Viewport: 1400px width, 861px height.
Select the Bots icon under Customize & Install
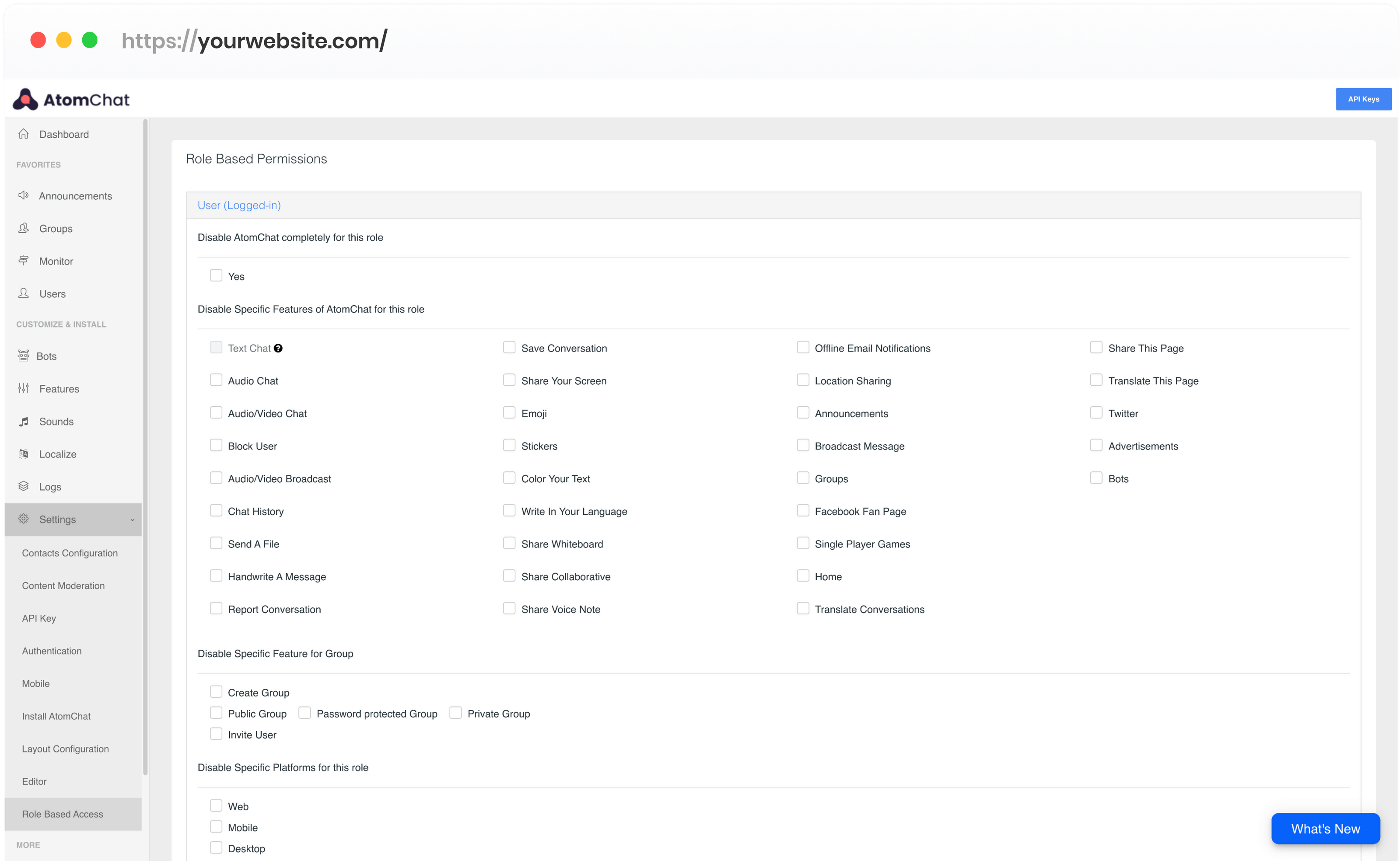(x=23, y=356)
